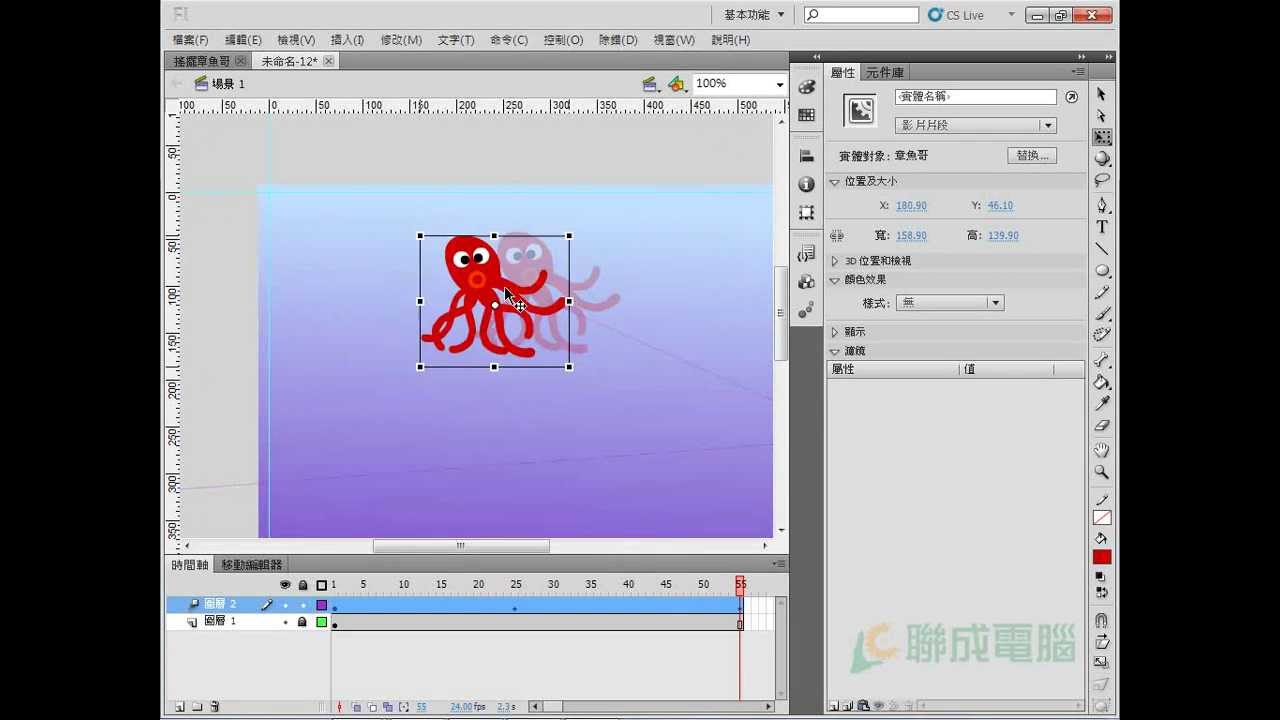Collapse the 濾鏡 section

tap(834, 352)
